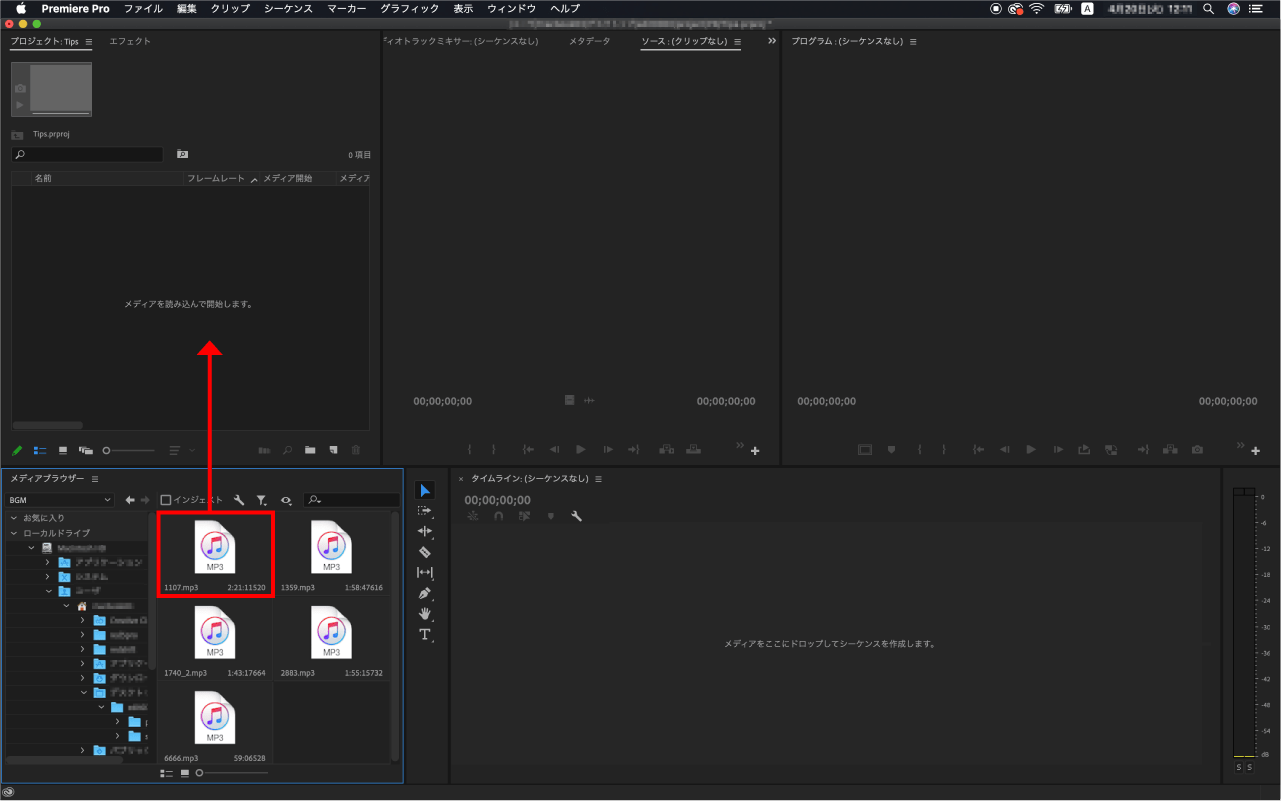Click the trash Clear icon in Project panel
Viewport: 1281px width, 801px height.
point(356,451)
